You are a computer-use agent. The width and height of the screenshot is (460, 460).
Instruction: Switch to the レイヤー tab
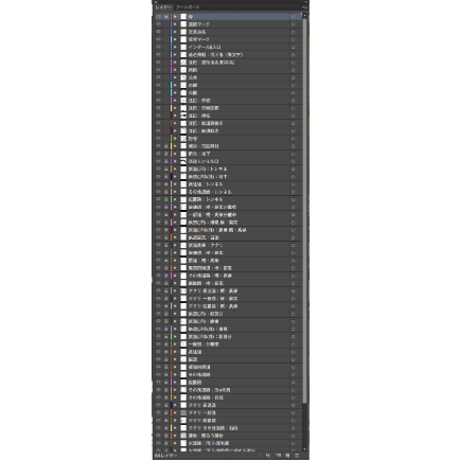tap(163, 7)
